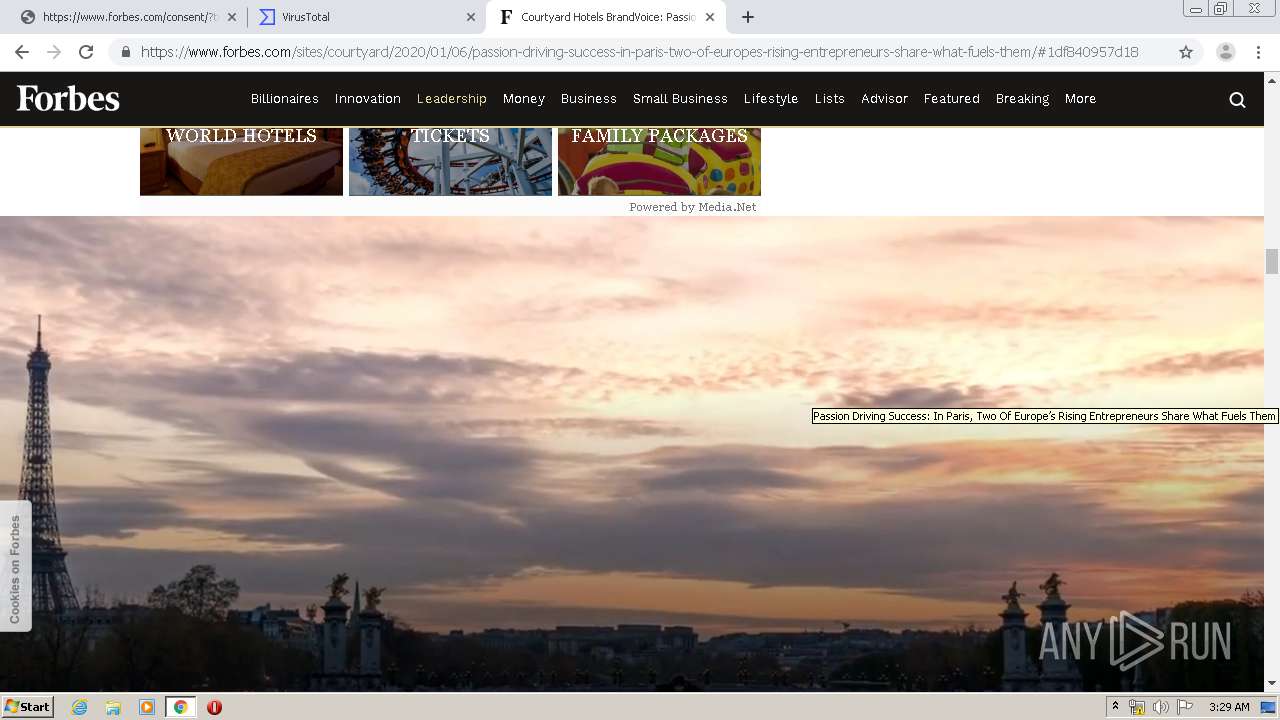Open the Small Business menu
Image resolution: width=1280 pixels, height=720 pixels.
click(x=680, y=99)
